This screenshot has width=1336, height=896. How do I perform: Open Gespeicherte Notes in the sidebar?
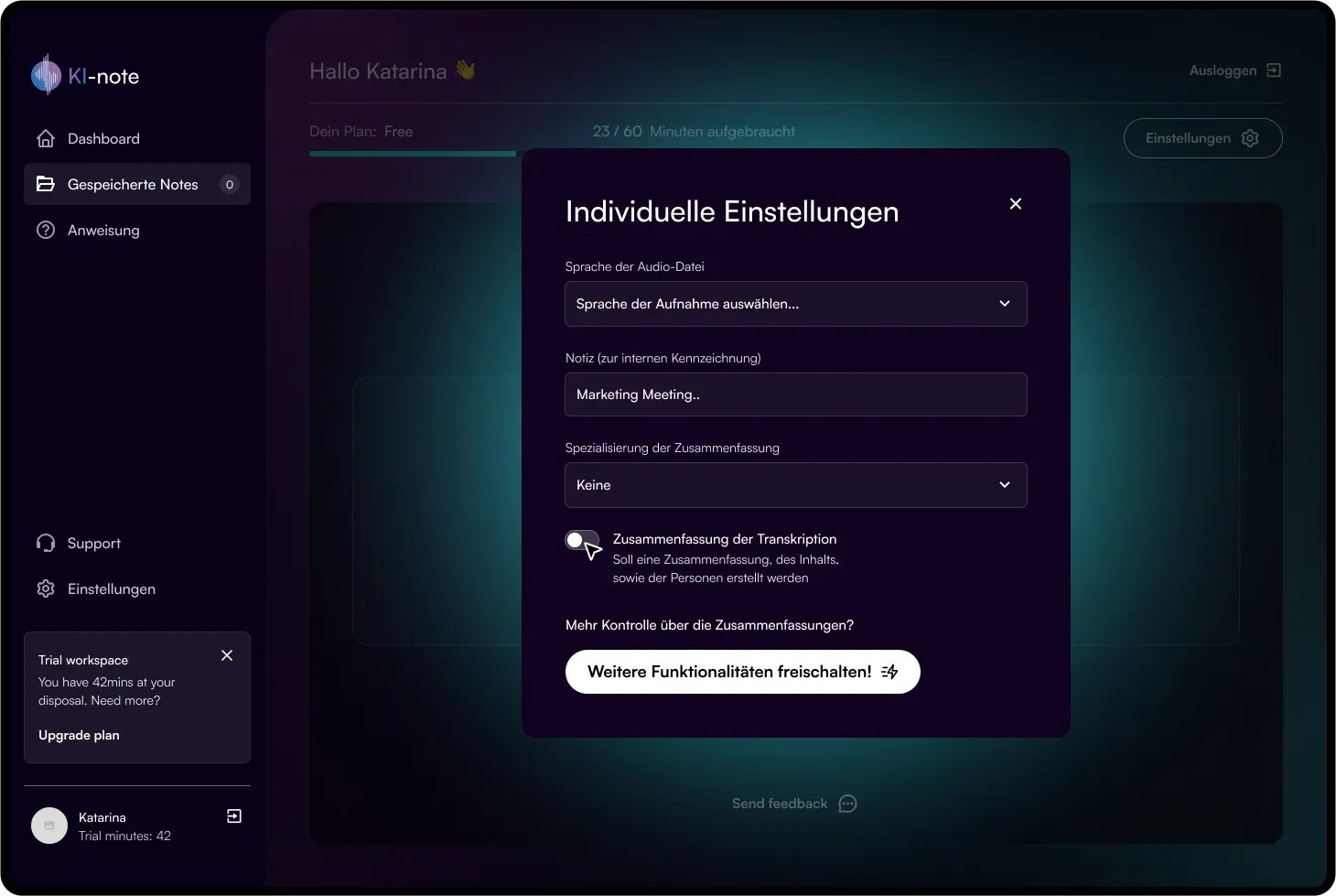(x=137, y=184)
